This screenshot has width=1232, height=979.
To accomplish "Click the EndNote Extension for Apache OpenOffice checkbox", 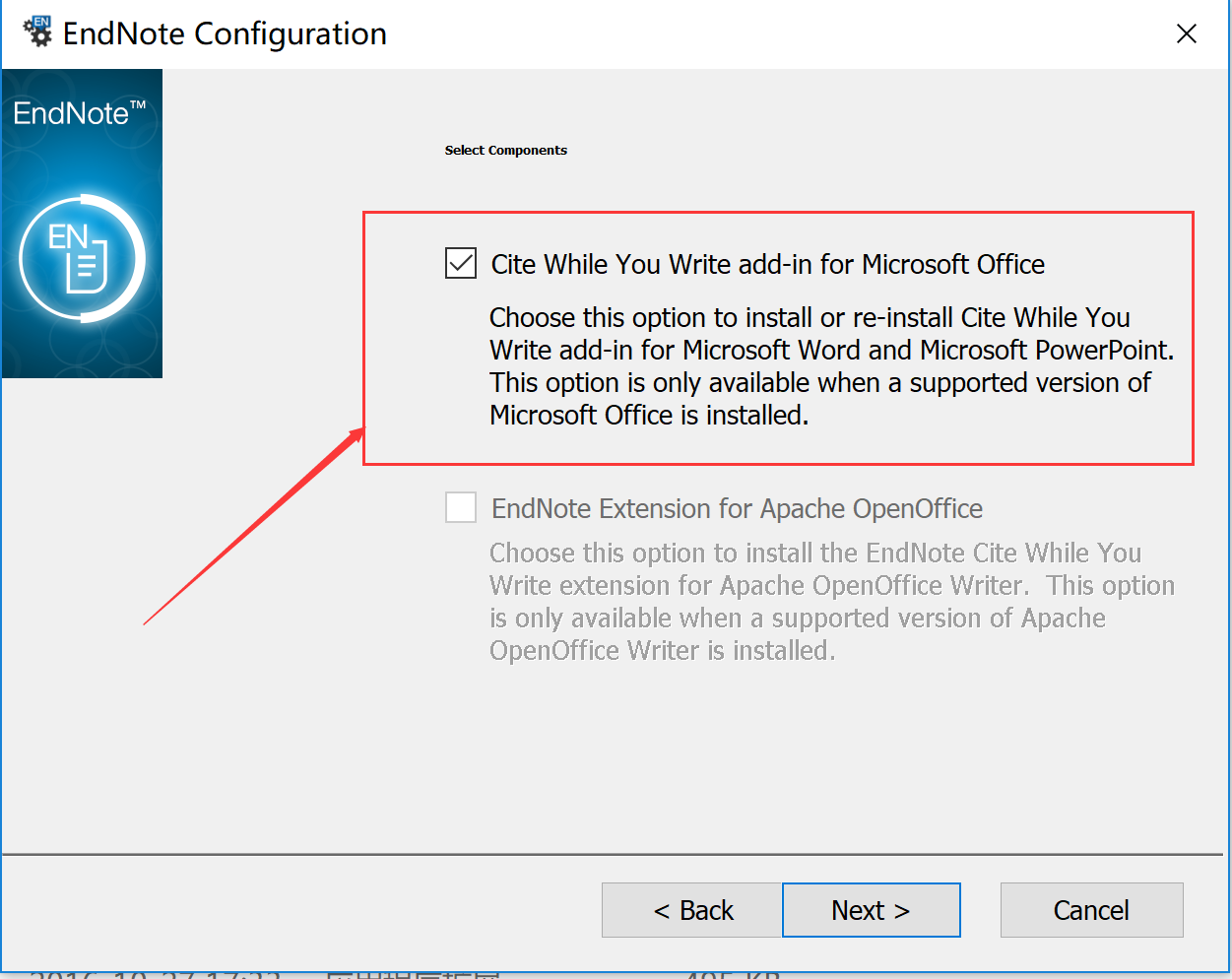I will tap(461, 507).
